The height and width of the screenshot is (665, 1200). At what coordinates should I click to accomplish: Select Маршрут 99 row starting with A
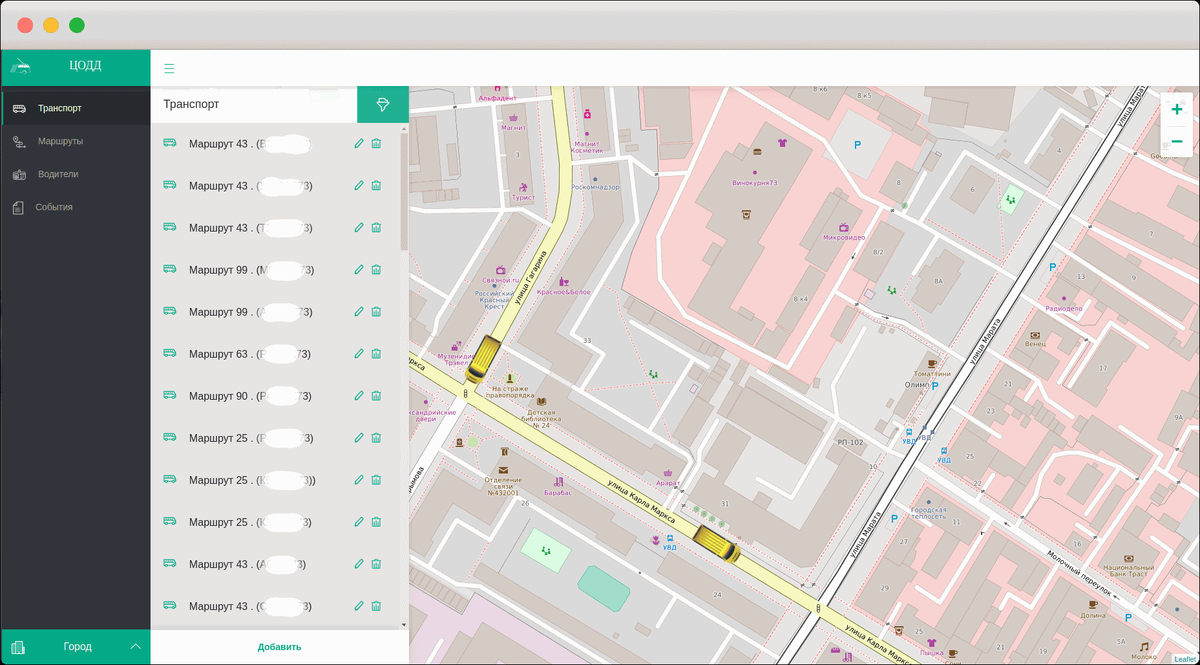tap(252, 312)
